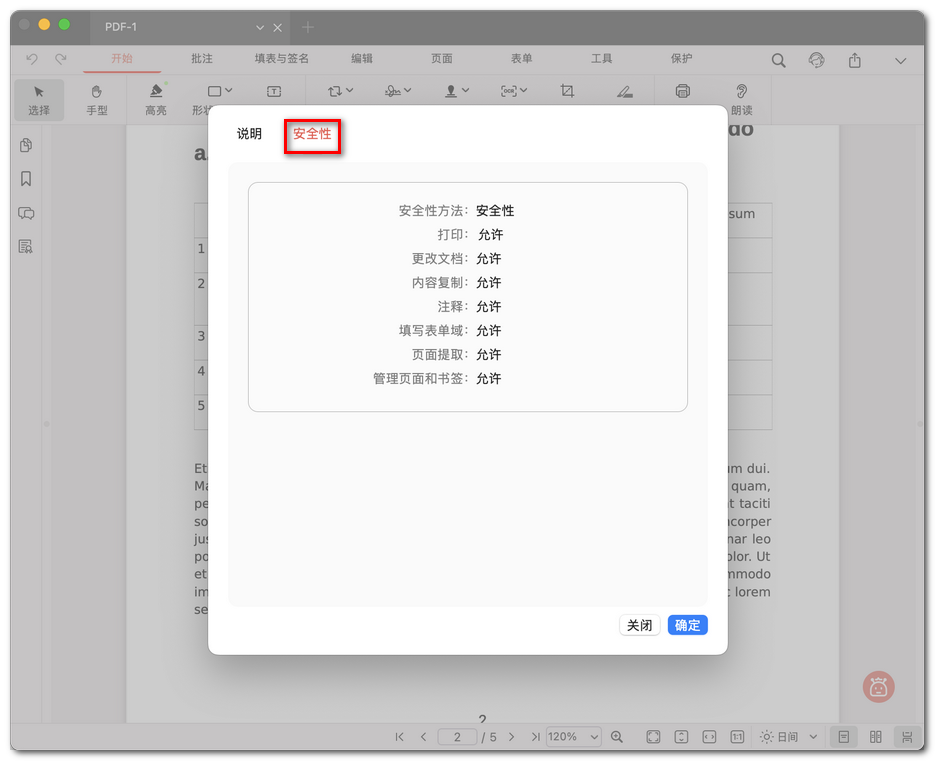Show the comments panel in sidebar
This screenshot has width=935, height=761.
tap(25, 213)
